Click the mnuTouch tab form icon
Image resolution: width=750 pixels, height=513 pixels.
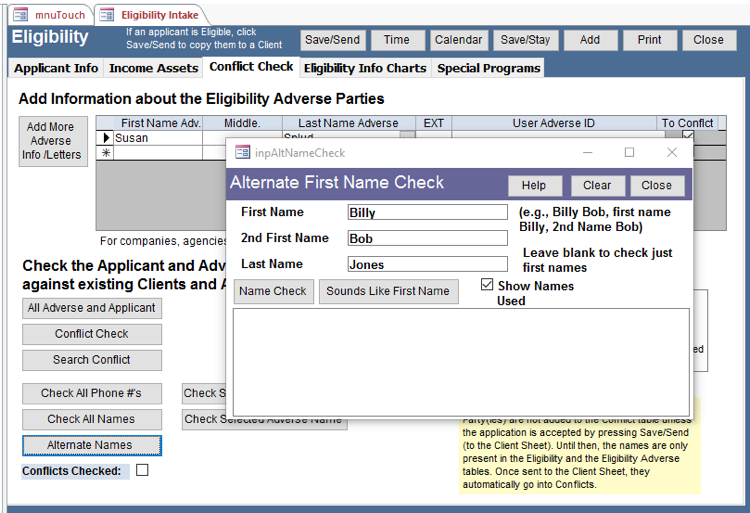tap(21, 15)
